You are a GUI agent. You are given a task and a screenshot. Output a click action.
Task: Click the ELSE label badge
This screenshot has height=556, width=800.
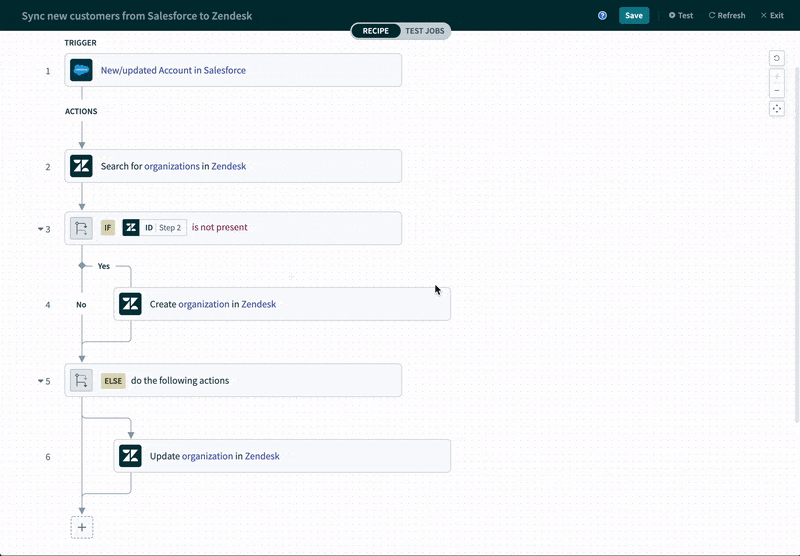pyautogui.click(x=113, y=381)
